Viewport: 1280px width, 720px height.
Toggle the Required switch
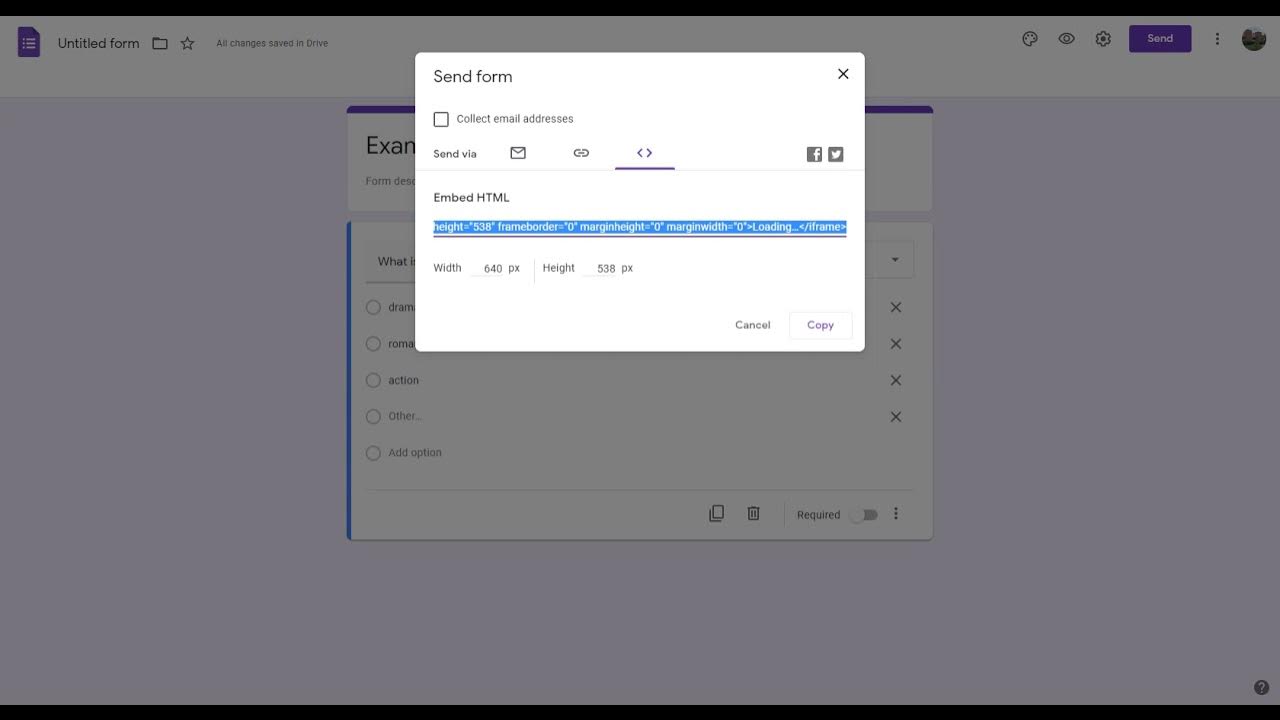click(864, 515)
